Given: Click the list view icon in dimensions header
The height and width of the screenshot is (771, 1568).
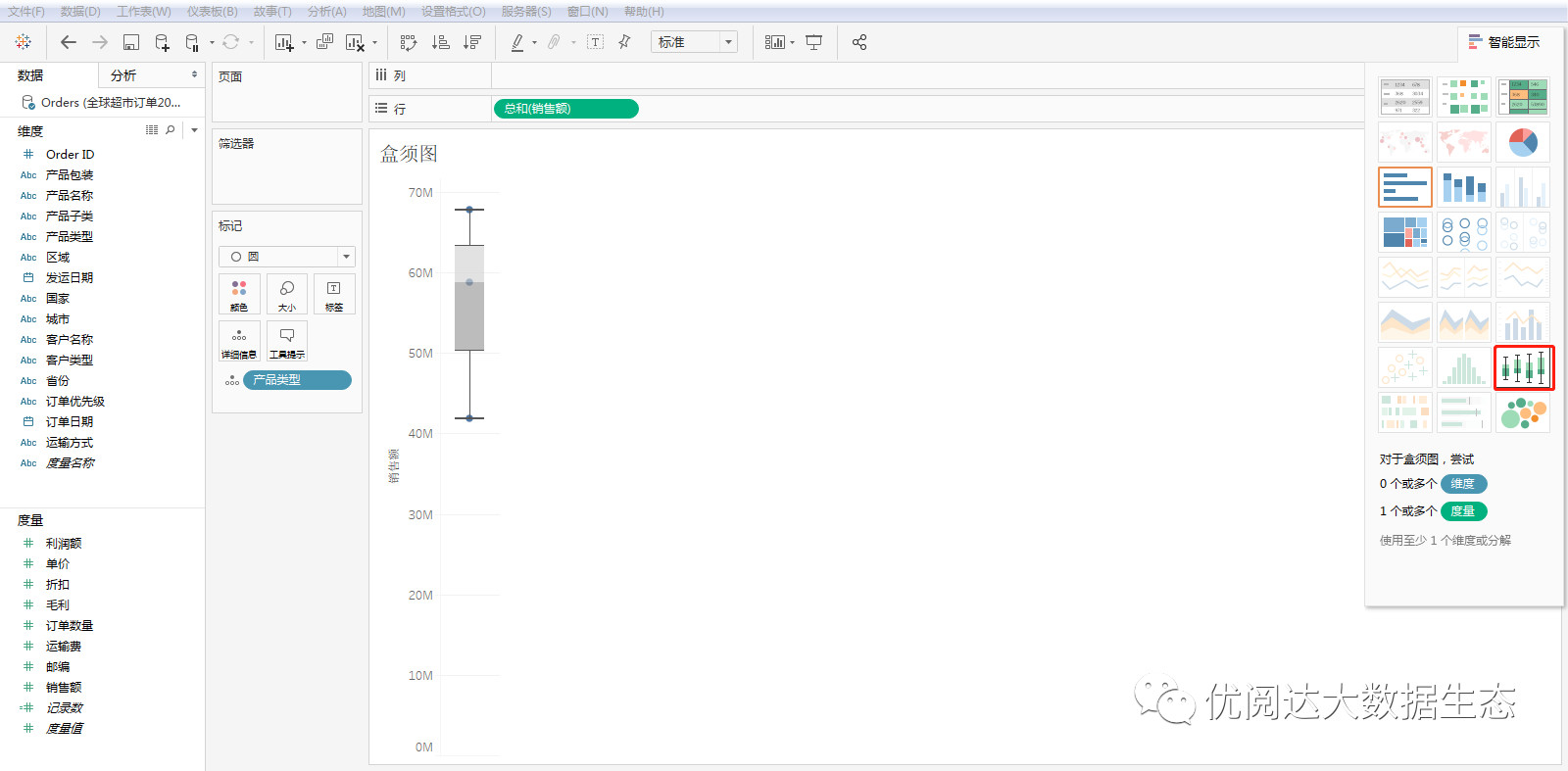Looking at the screenshot, I should point(152,130).
